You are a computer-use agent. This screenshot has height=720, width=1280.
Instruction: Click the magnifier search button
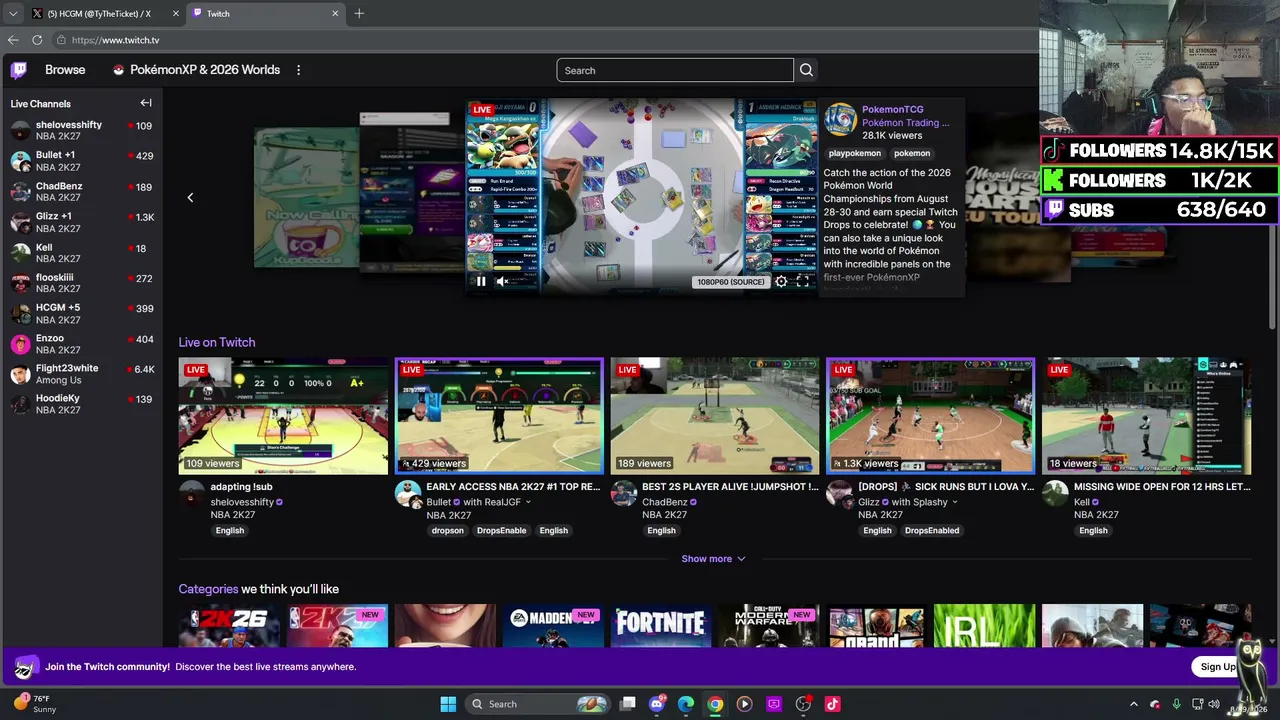coord(806,70)
